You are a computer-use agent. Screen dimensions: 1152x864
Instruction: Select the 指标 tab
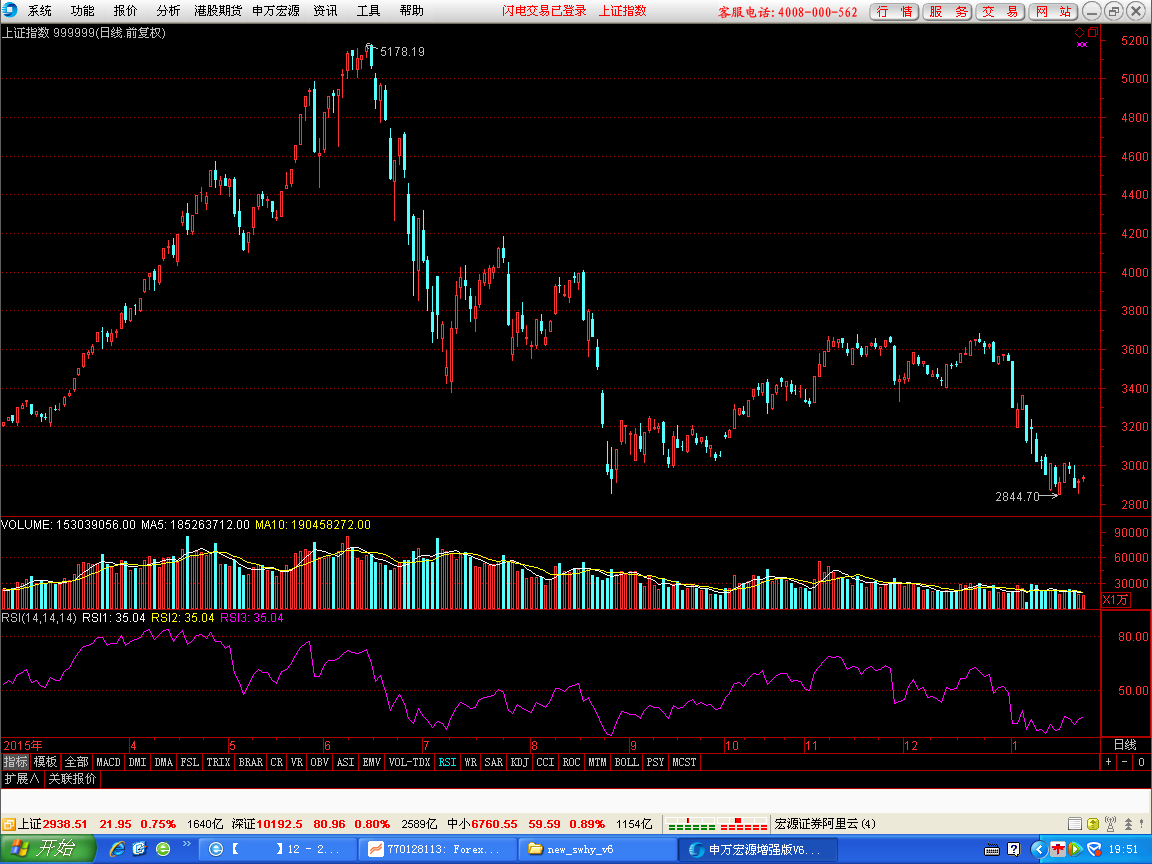[15, 762]
